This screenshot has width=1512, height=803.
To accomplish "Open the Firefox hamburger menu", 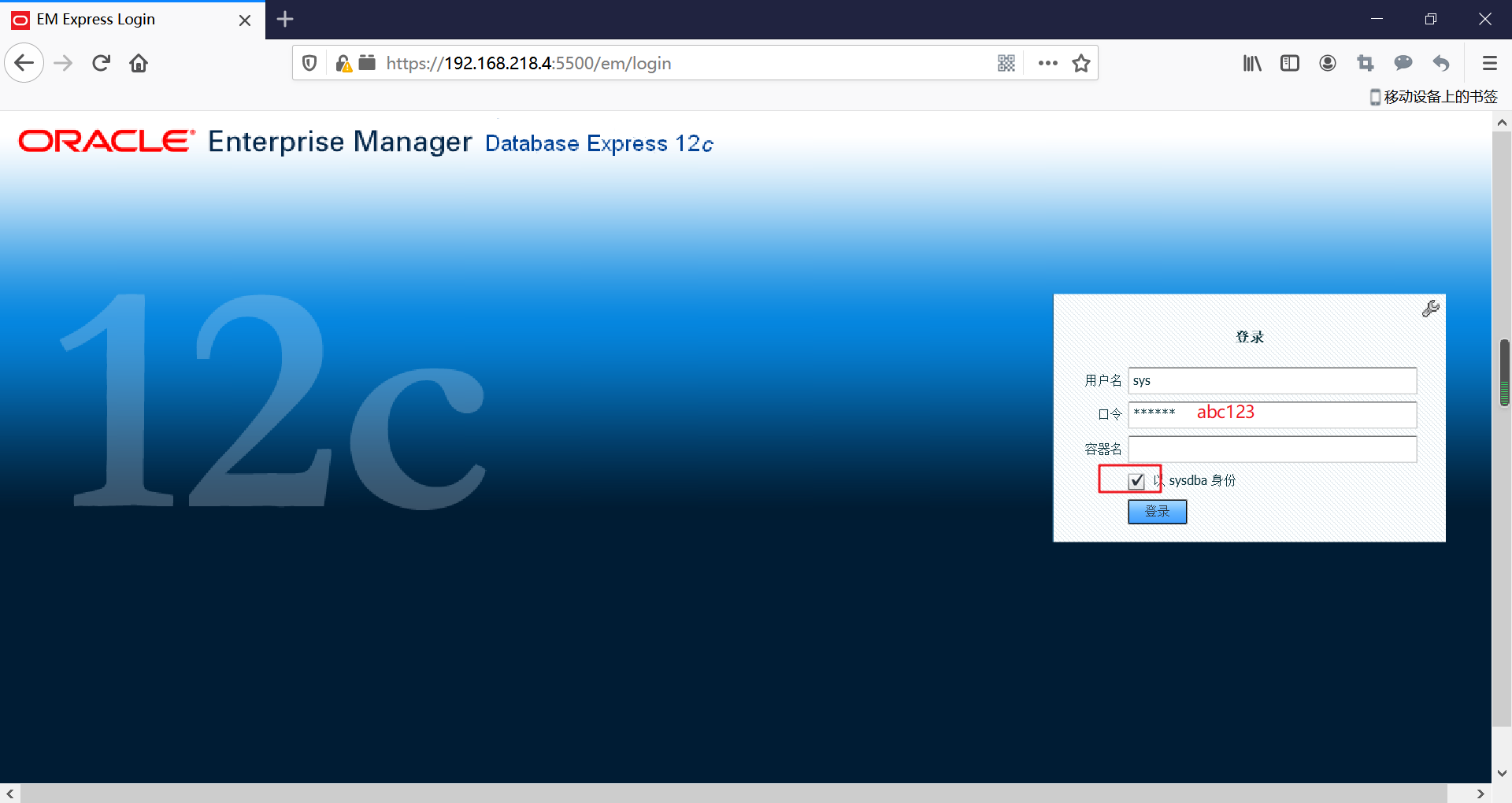I will (1489, 63).
